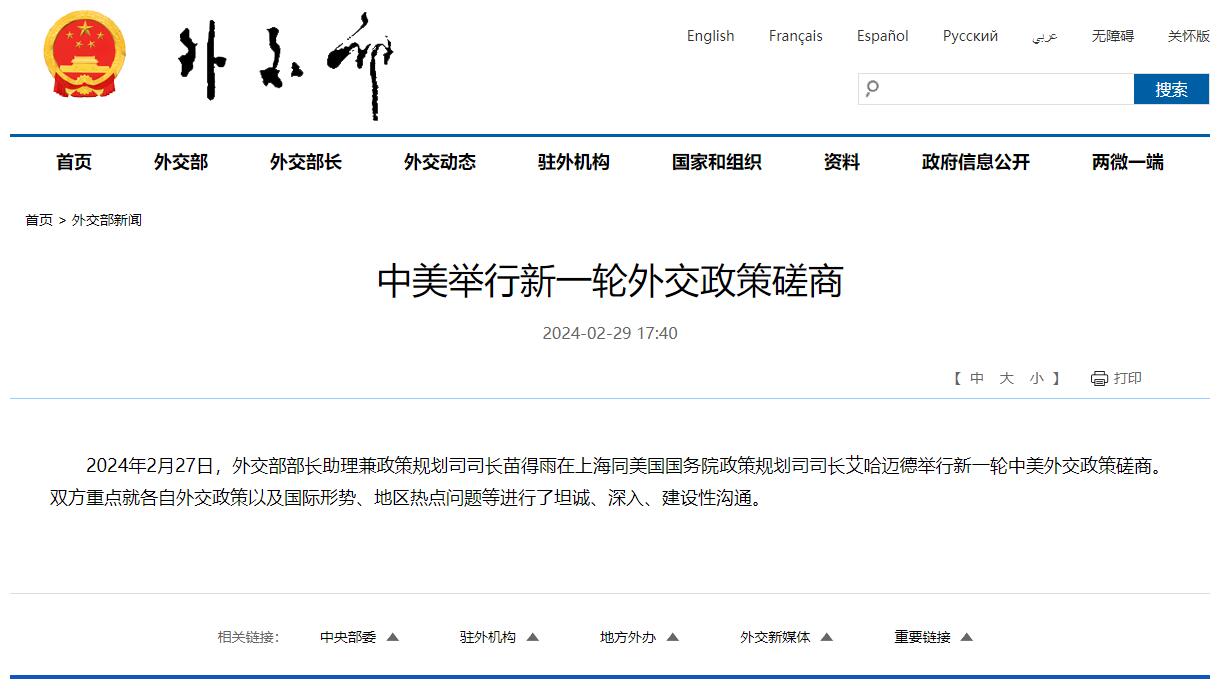Expand the 地方外办 links list
This screenshot has width=1221, height=691.
[639, 637]
